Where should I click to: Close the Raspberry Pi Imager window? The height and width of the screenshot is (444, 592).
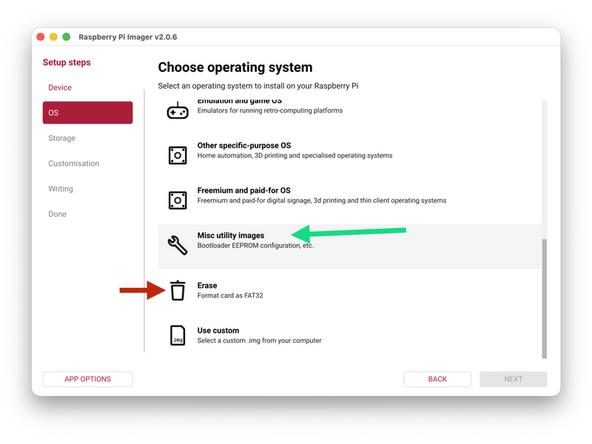[x=41, y=37]
